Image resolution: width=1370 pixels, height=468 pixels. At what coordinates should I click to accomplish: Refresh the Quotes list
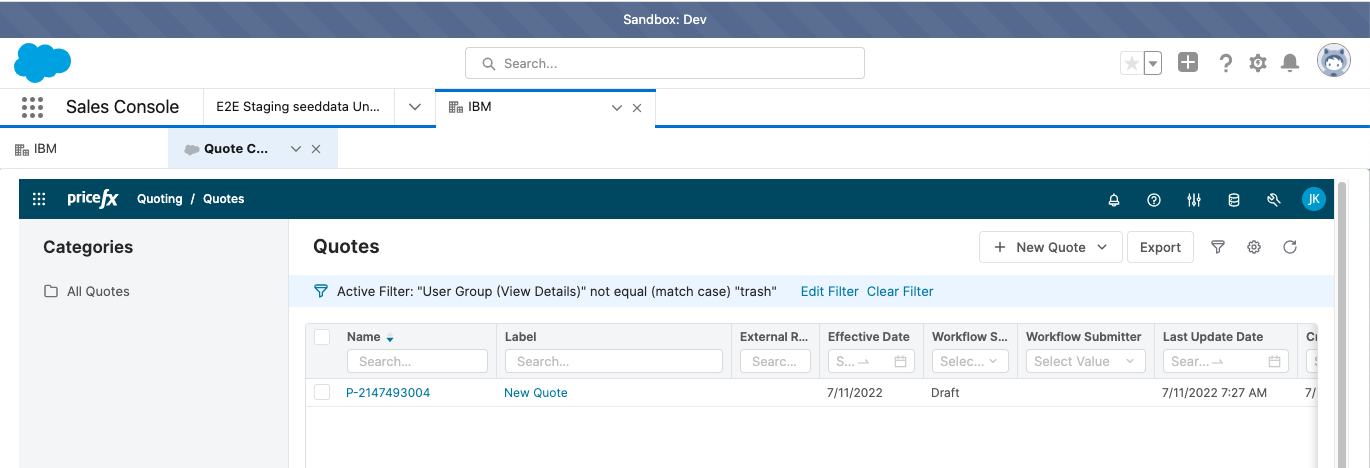[x=1290, y=247]
